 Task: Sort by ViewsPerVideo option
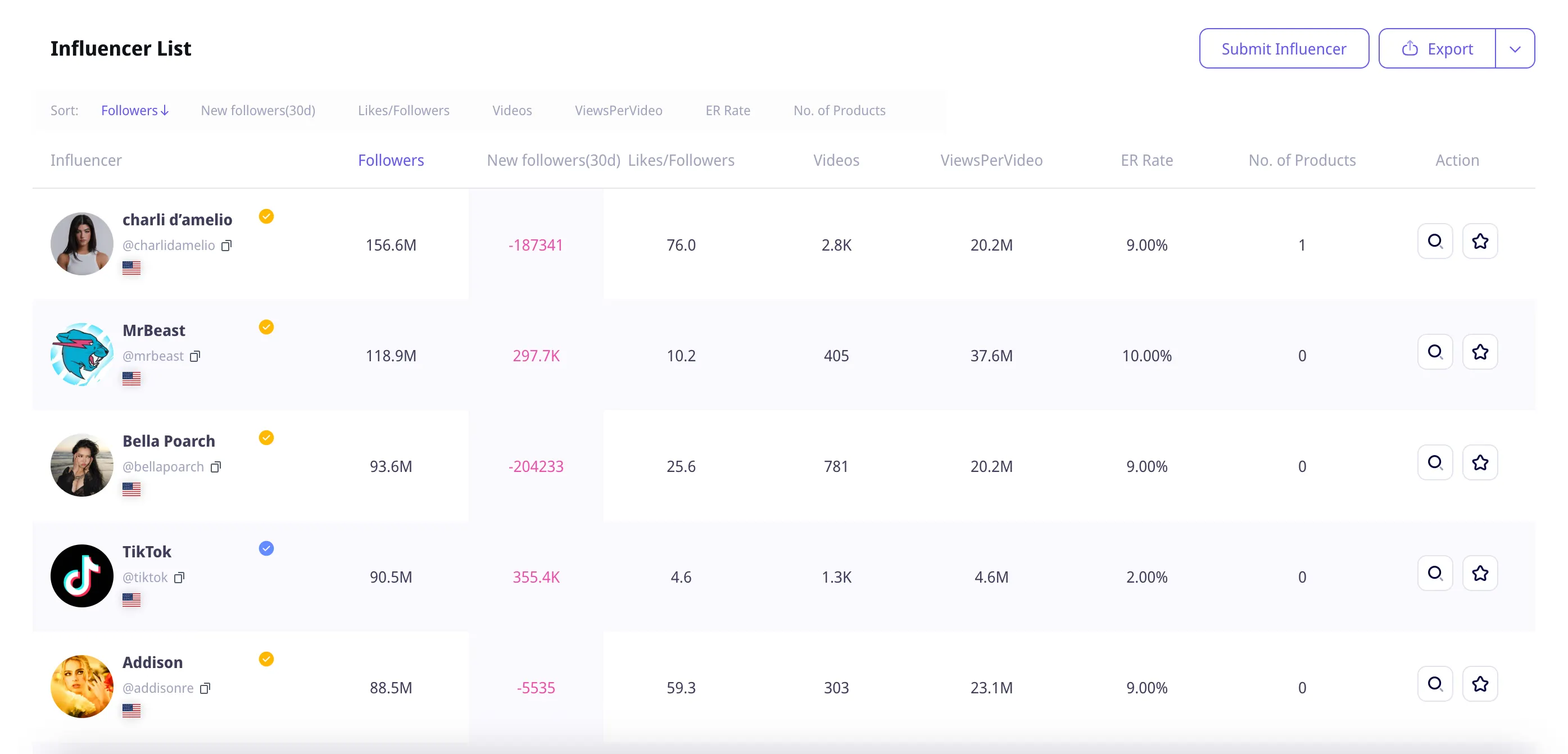(x=618, y=111)
